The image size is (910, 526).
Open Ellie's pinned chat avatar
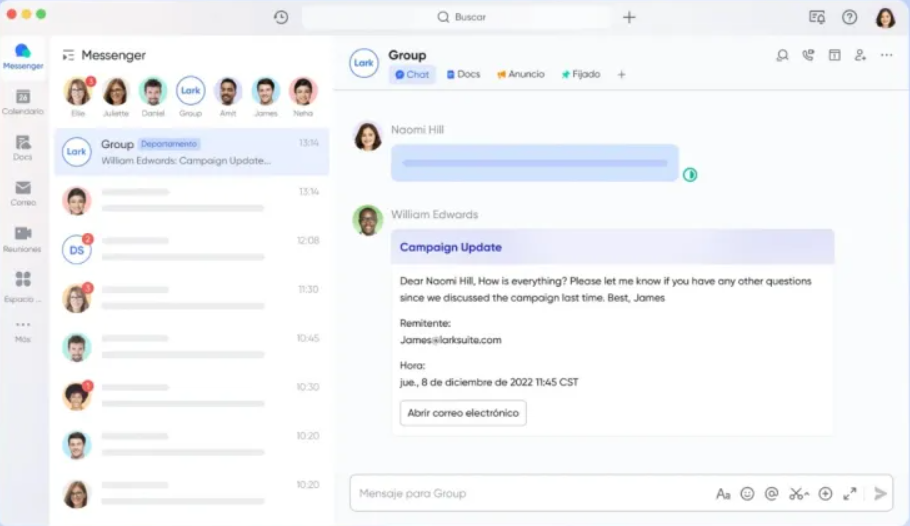tap(78, 91)
